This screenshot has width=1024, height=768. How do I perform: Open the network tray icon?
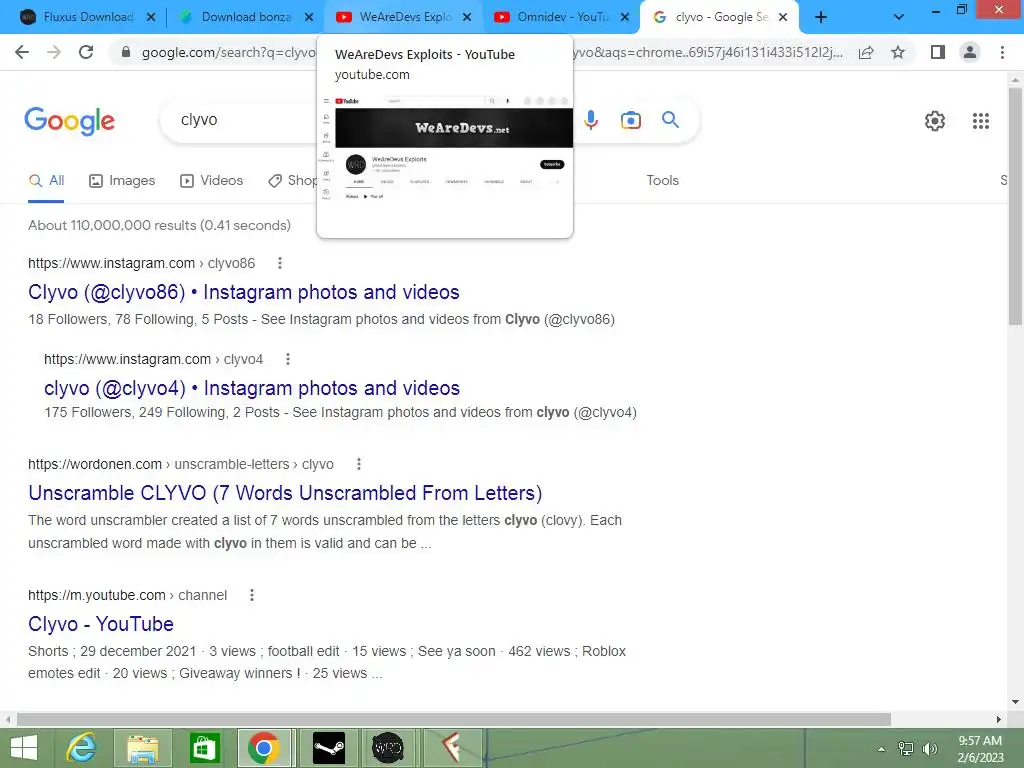click(x=906, y=749)
